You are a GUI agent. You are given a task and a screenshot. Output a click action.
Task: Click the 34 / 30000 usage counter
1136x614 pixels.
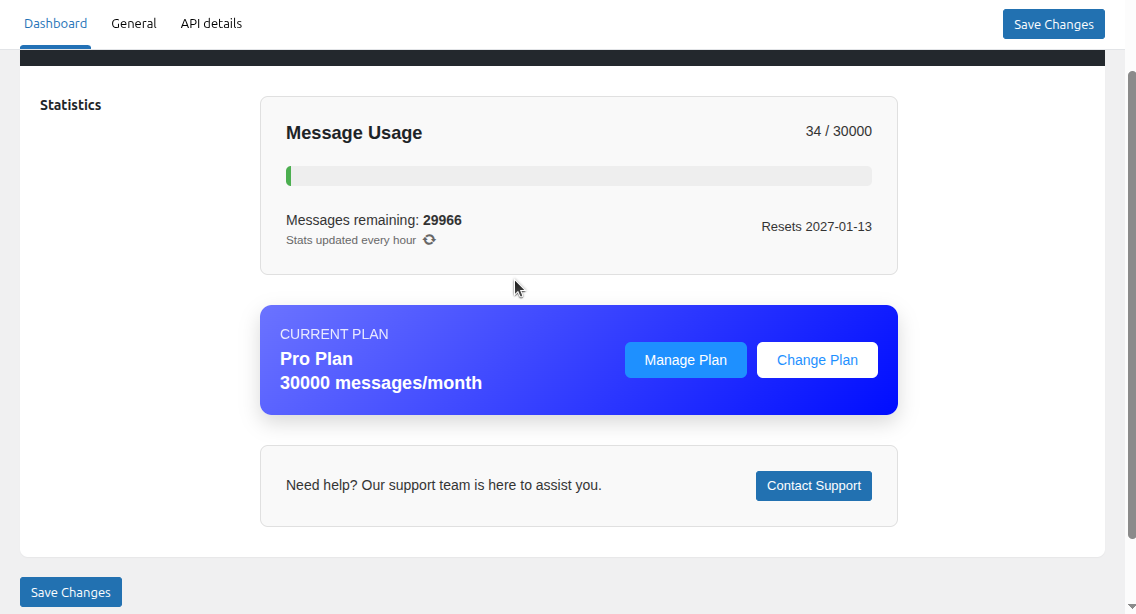[838, 131]
